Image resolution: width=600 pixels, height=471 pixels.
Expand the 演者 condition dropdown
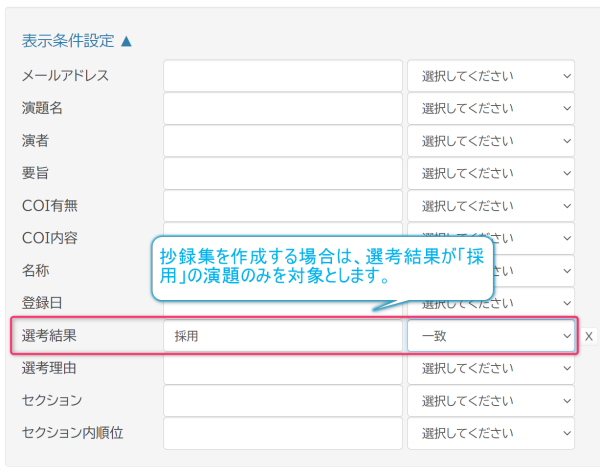(x=491, y=141)
